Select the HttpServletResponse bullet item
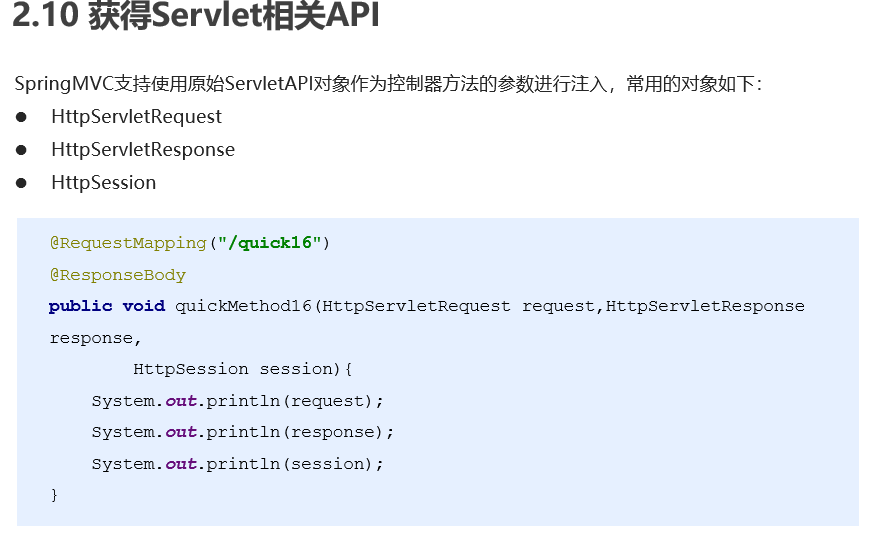Screen dimensions: 874x539 [143, 149]
